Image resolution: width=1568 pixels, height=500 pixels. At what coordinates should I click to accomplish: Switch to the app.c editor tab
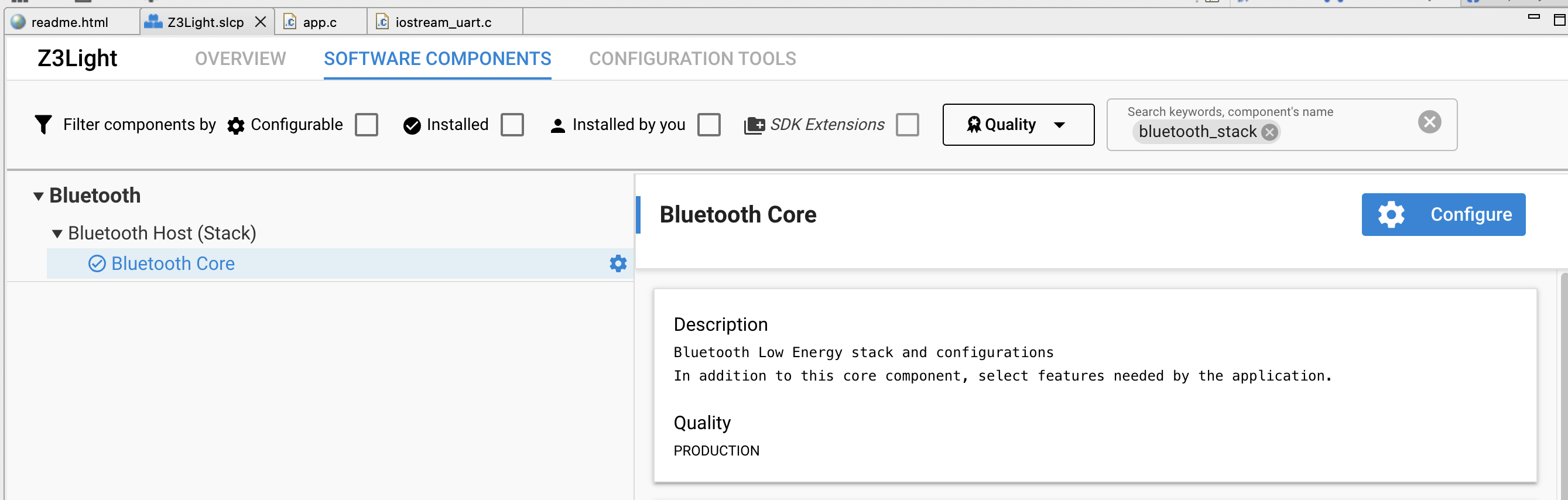coord(320,22)
